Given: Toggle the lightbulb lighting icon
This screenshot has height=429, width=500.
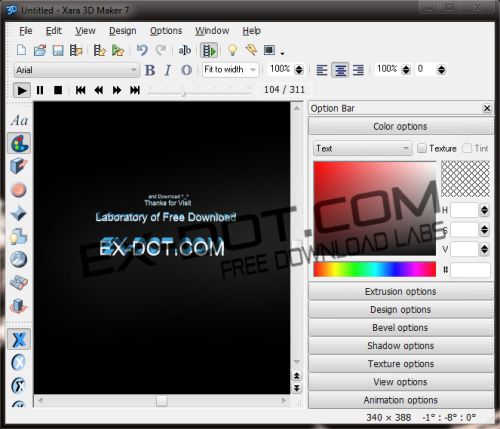Looking at the screenshot, I should (x=232, y=50).
